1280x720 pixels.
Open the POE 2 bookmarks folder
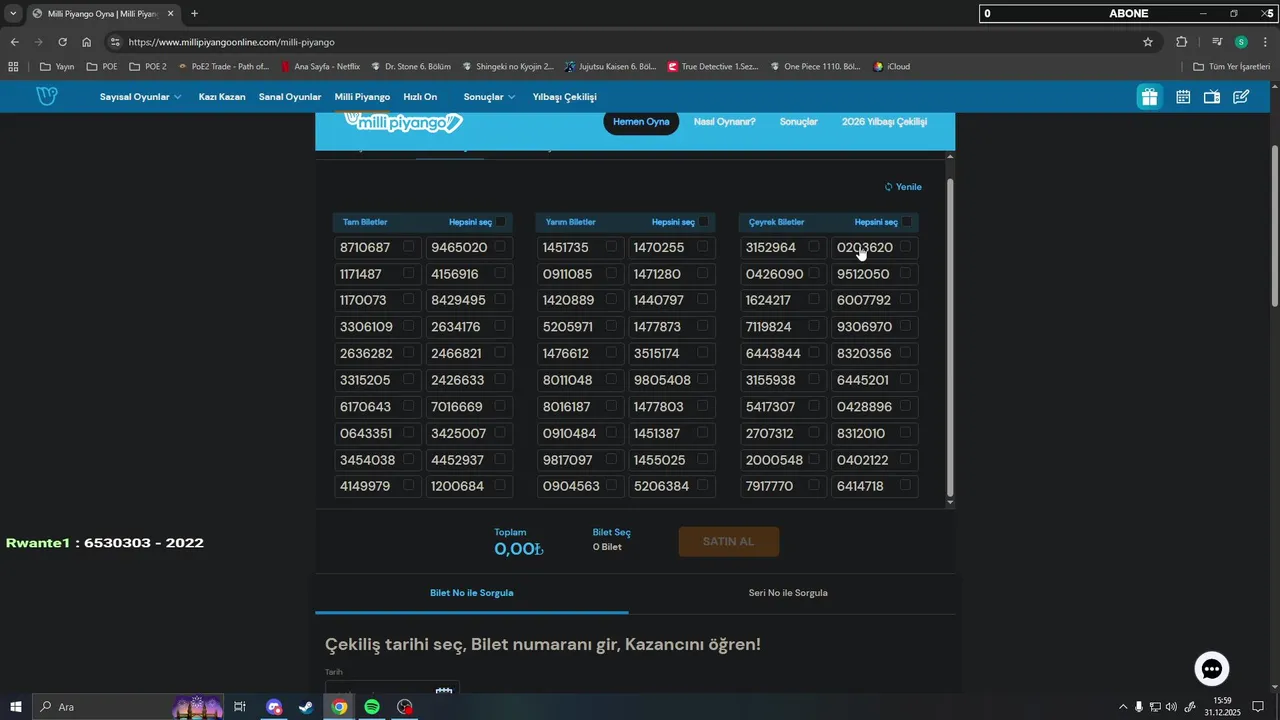pos(148,67)
